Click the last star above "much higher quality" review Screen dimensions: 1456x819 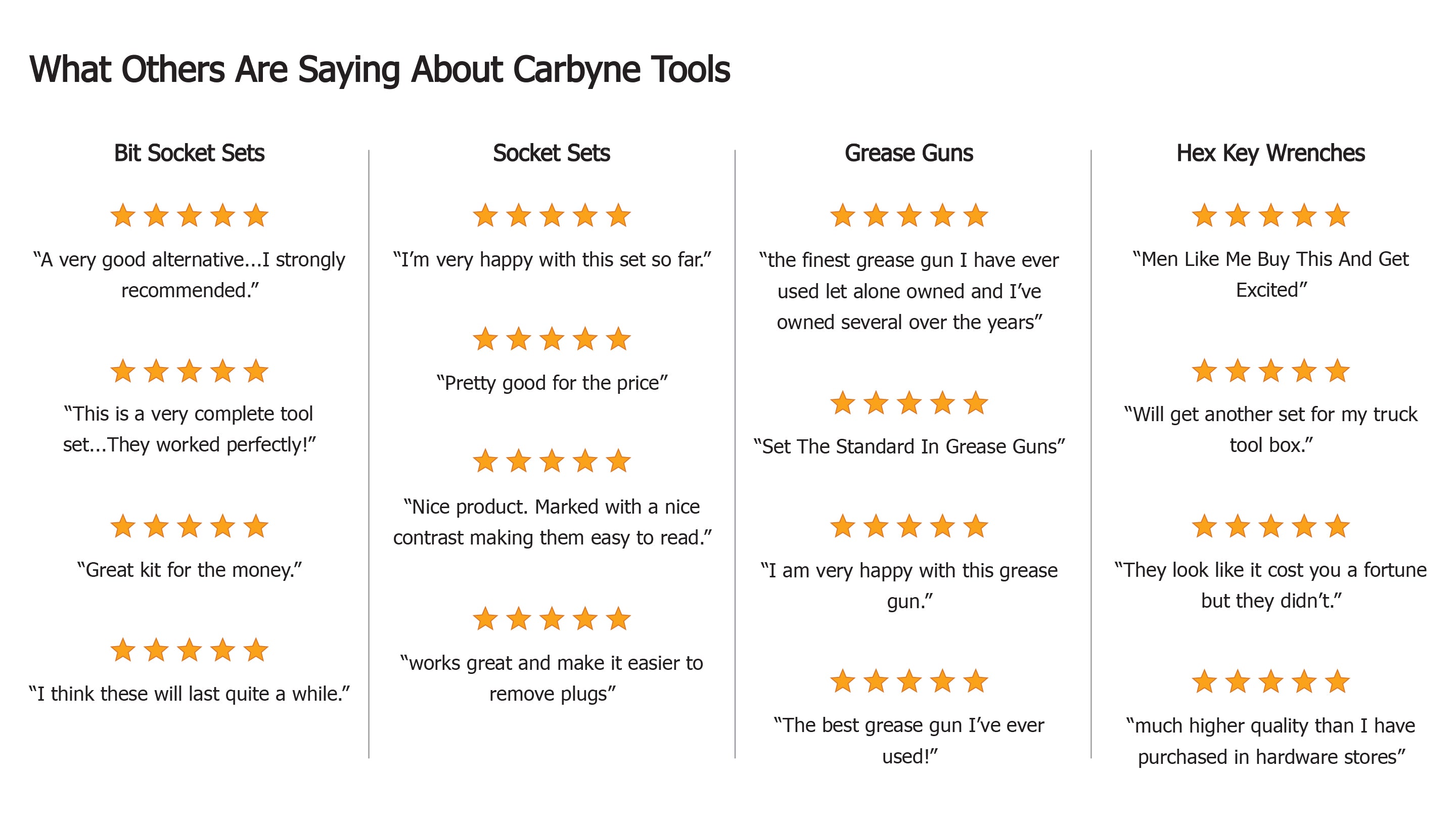[1337, 681]
